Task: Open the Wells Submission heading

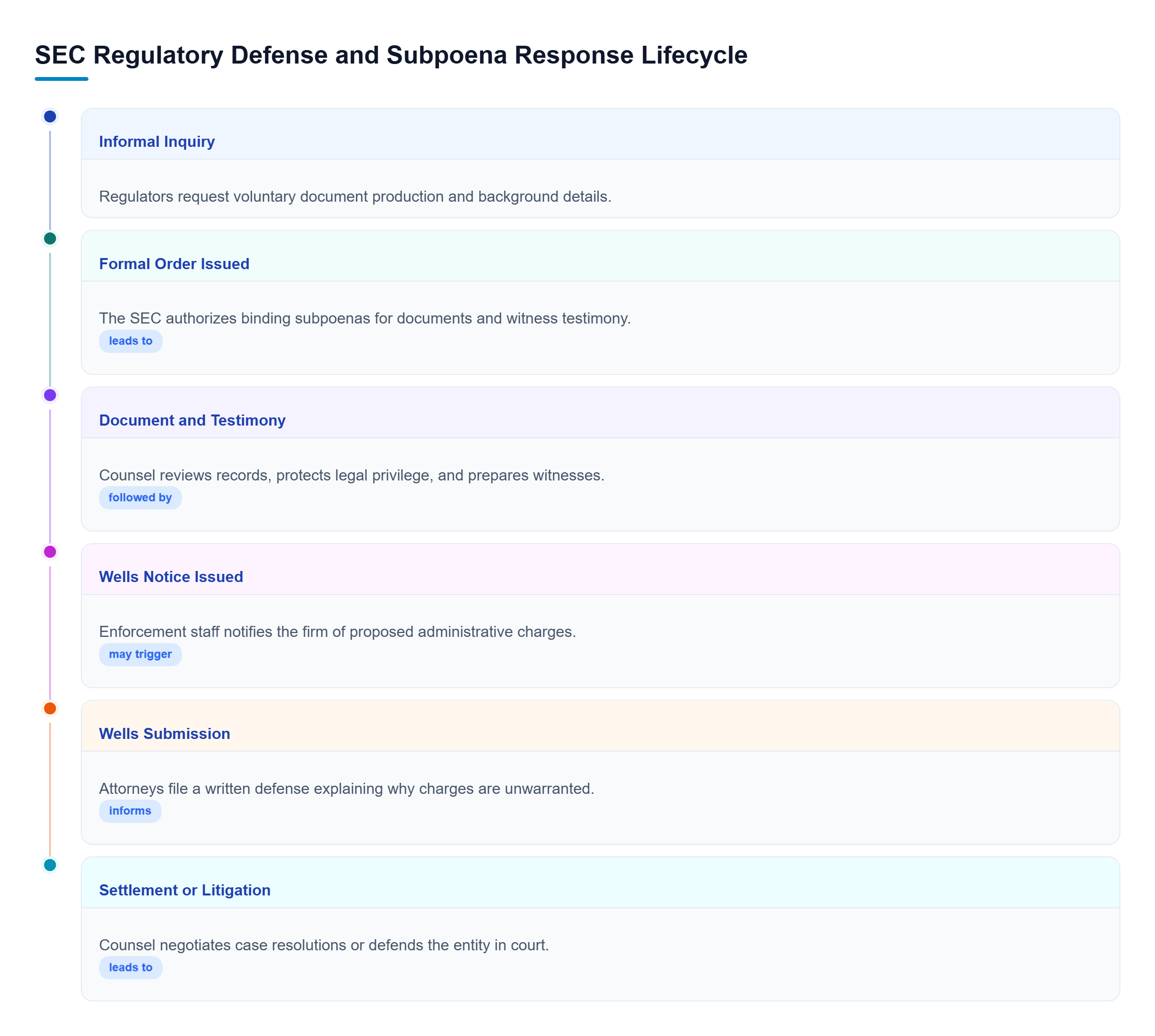Action: (165, 734)
